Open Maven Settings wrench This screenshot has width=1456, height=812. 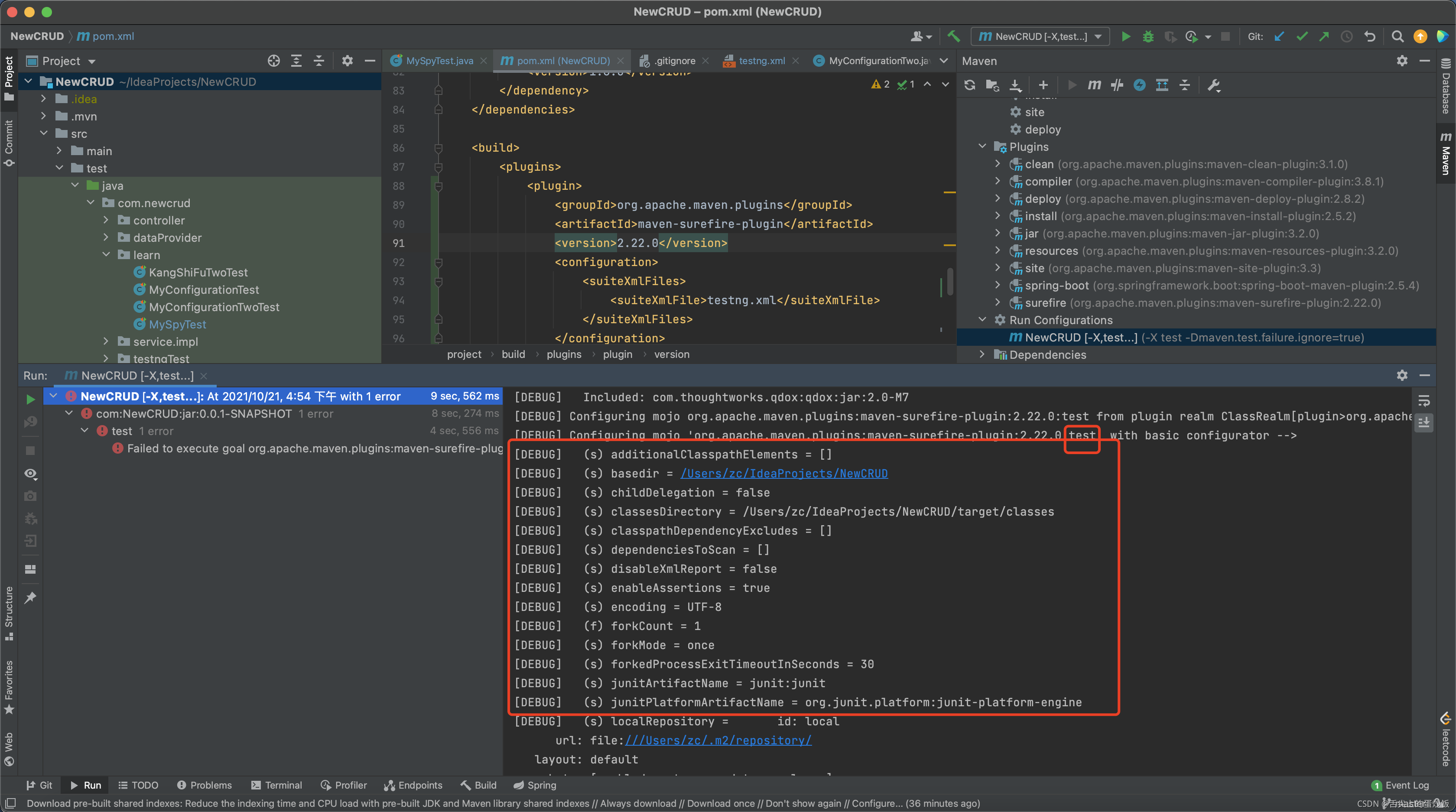[x=1213, y=85]
